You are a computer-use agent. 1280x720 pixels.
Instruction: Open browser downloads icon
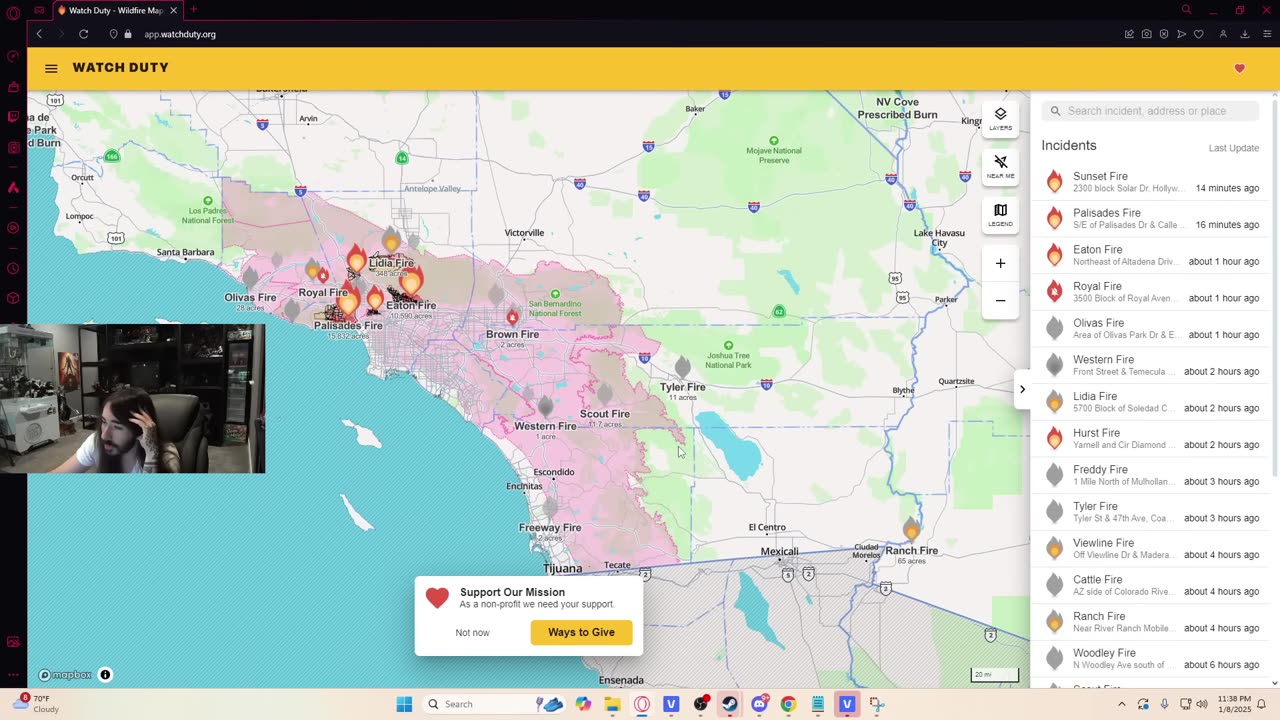(1244, 34)
